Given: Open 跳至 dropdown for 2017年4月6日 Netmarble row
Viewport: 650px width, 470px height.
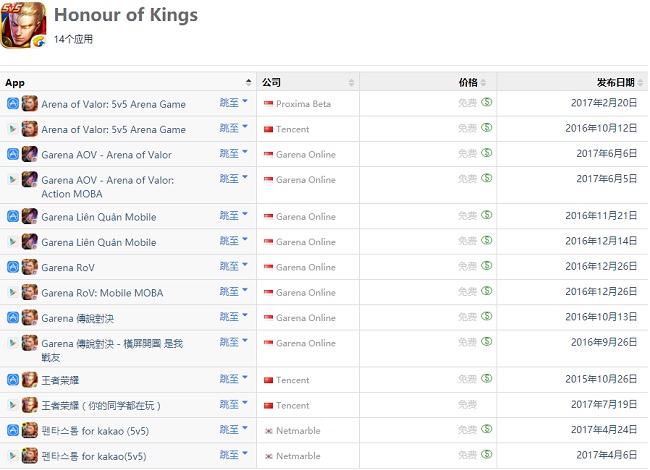Looking at the screenshot, I should click(x=233, y=455).
